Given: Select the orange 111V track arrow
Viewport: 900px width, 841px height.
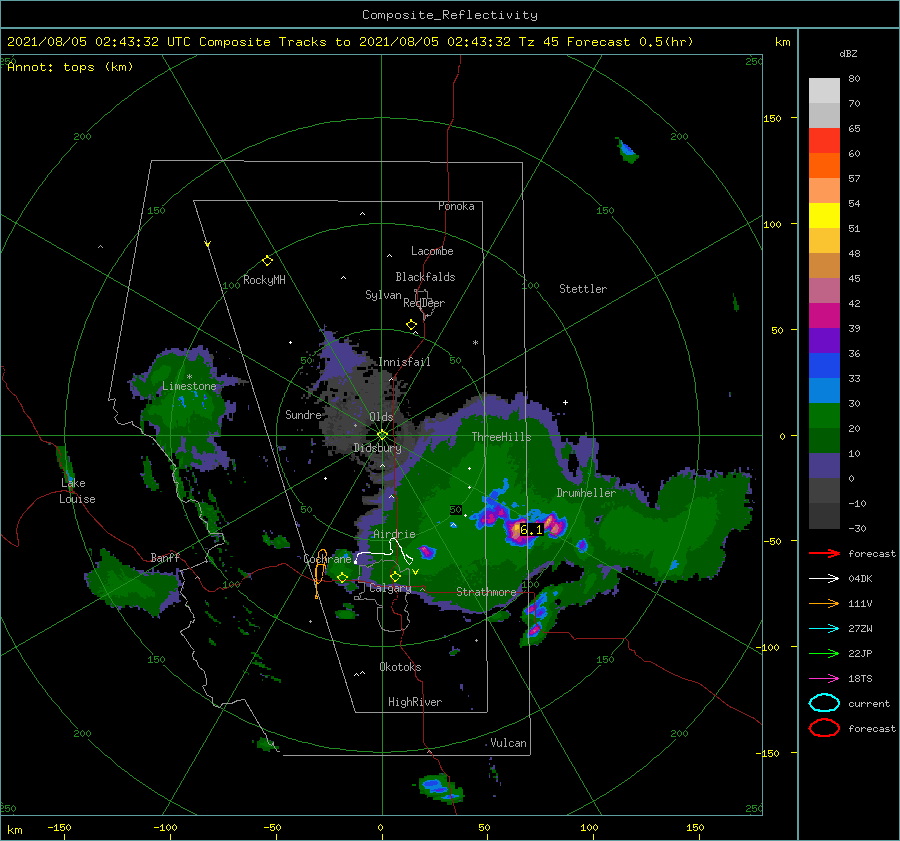Looking at the screenshot, I should (824, 603).
